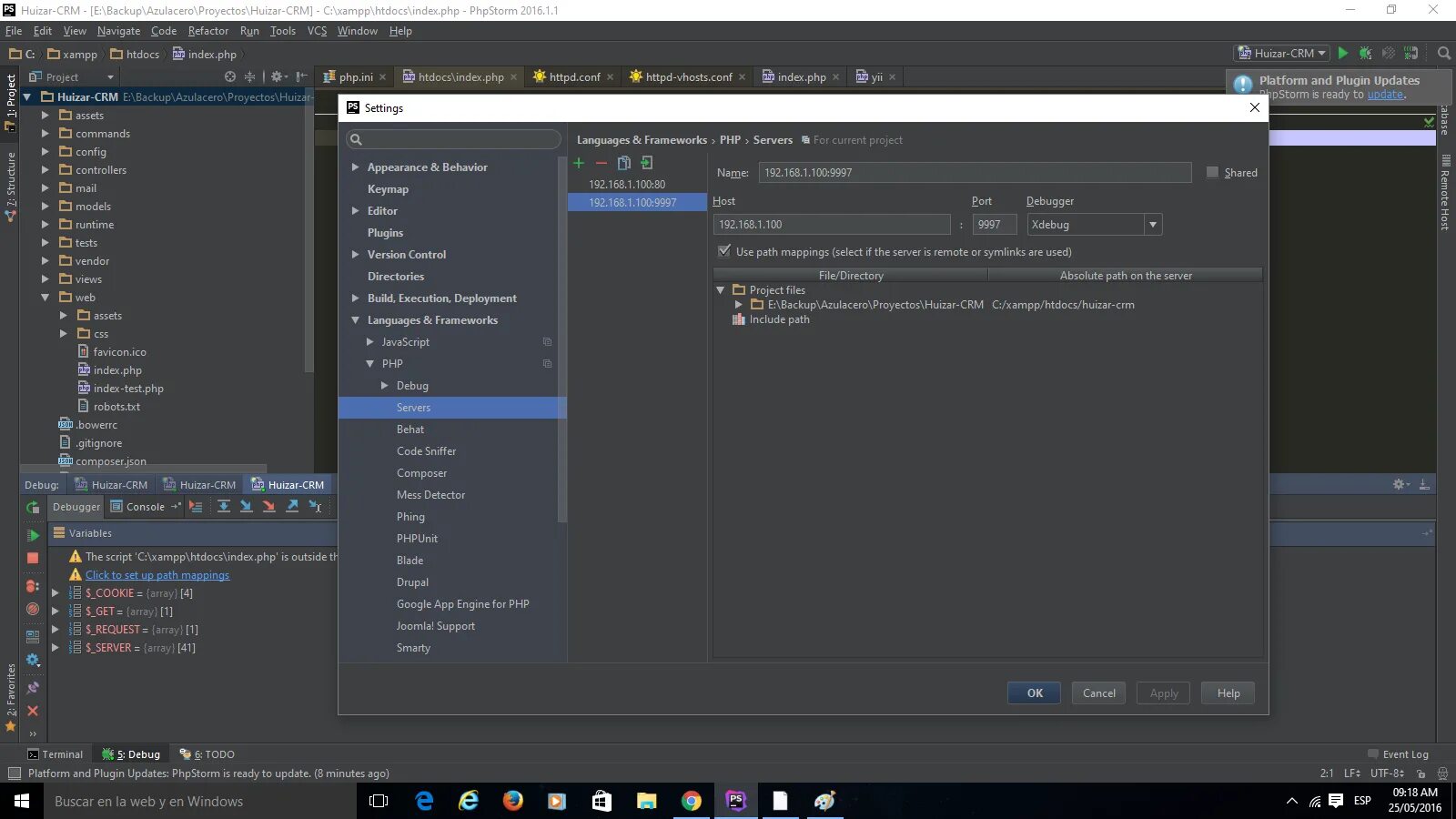Screen dimensions: 1456x819
Task: Select the PHPUnit settings page
Action: 417,539
